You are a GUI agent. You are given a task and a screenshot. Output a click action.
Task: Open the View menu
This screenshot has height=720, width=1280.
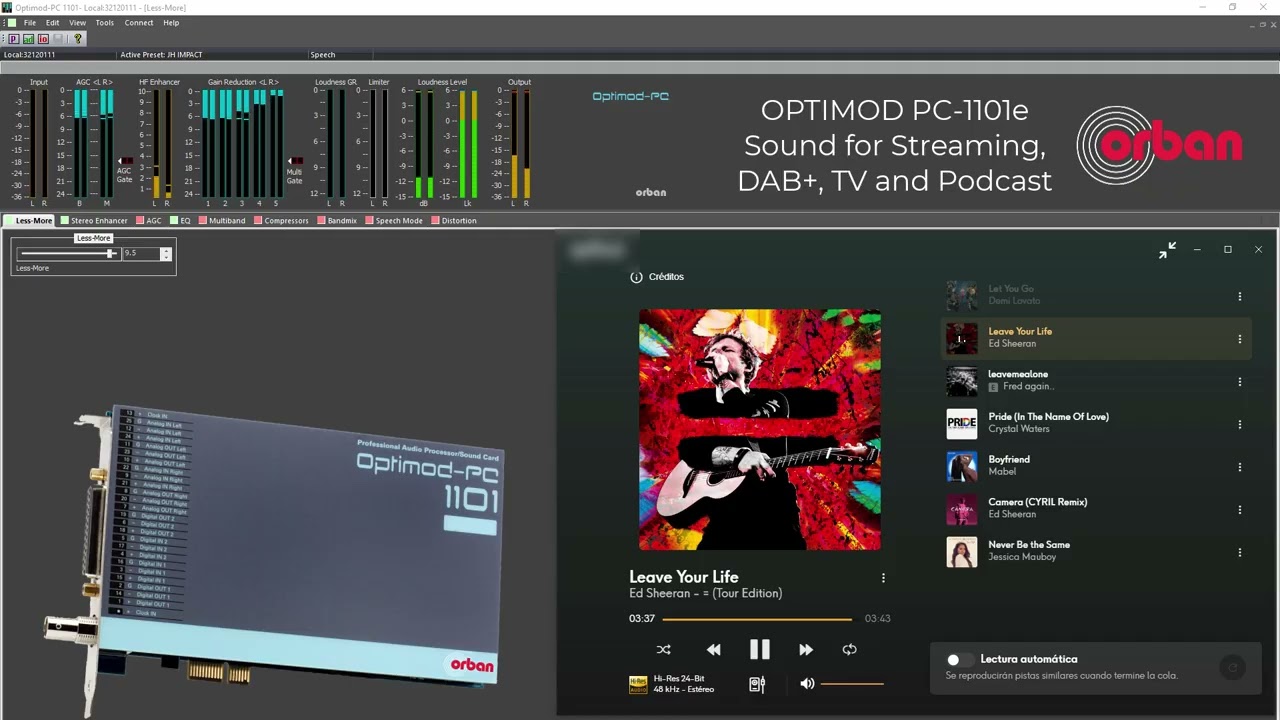[77, 23]
